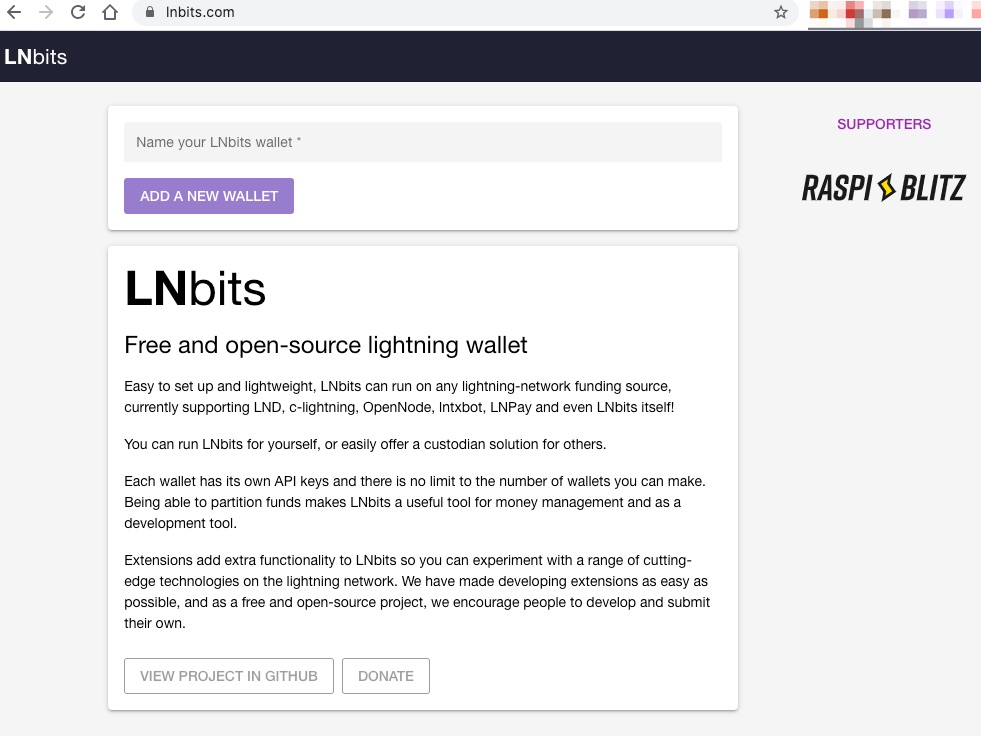This screenshot has width=981, height=736.
Task: Reload the page with the refresh icon
Action: point(78,13)
